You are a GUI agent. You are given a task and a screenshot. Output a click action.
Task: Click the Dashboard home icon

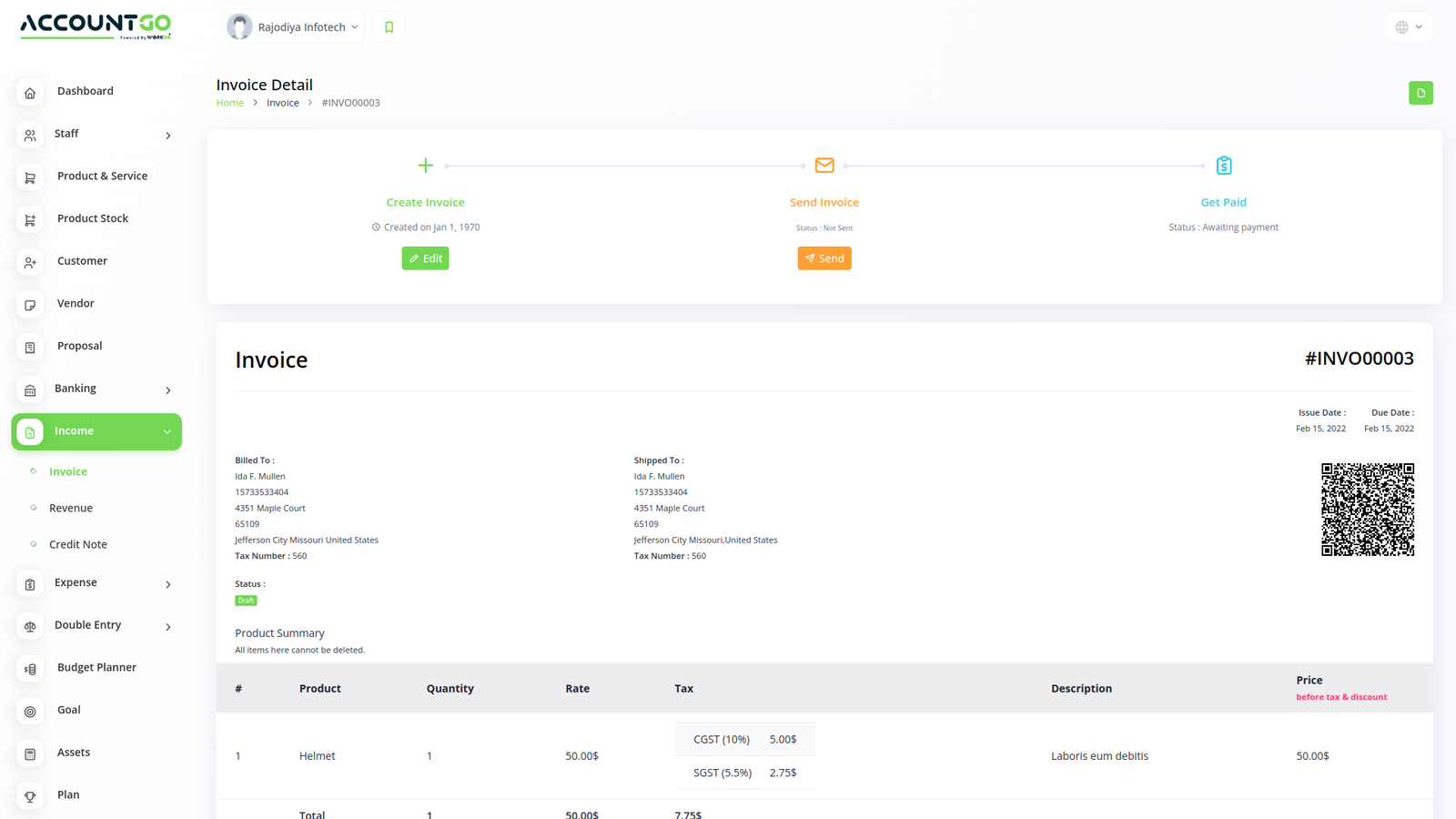[x=30, y=93]
